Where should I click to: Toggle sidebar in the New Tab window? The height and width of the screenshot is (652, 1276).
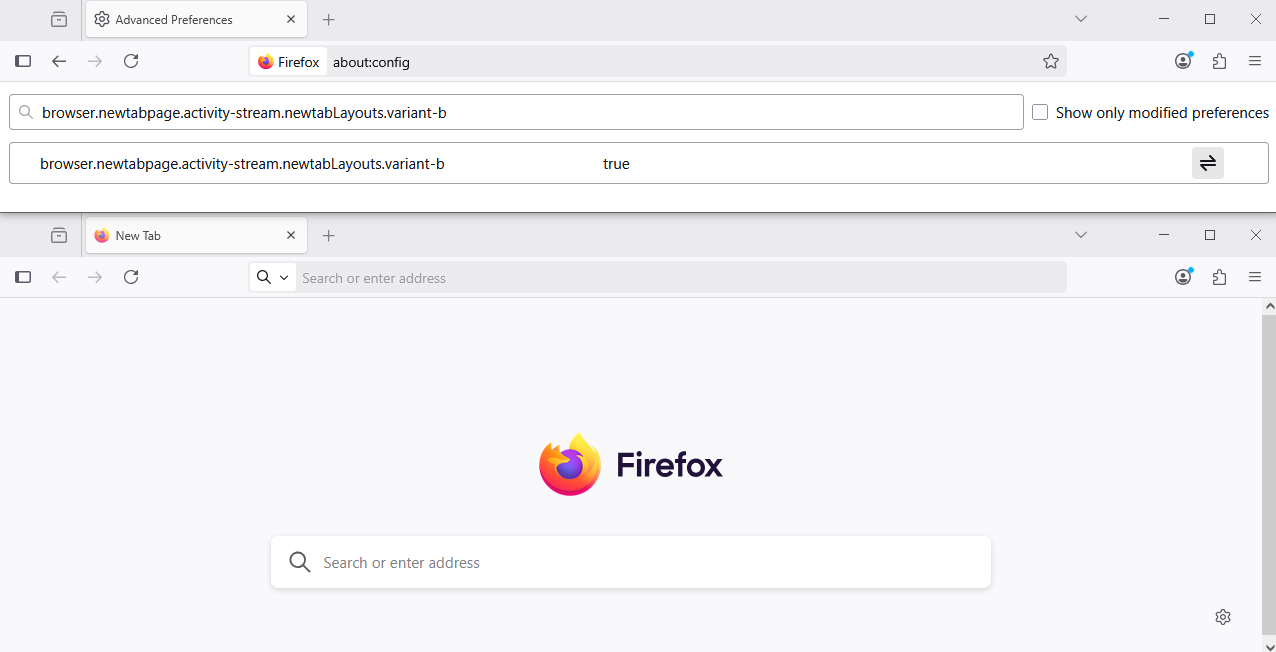pos(23,277)
